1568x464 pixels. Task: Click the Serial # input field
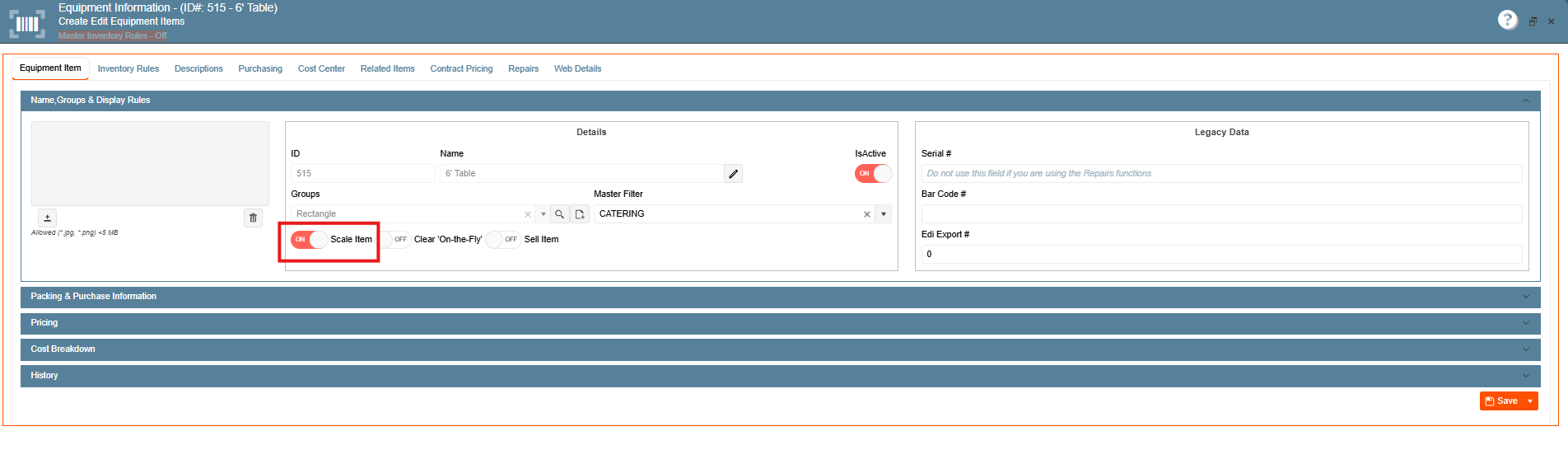pyautogui.click(x=1221, y=173)
